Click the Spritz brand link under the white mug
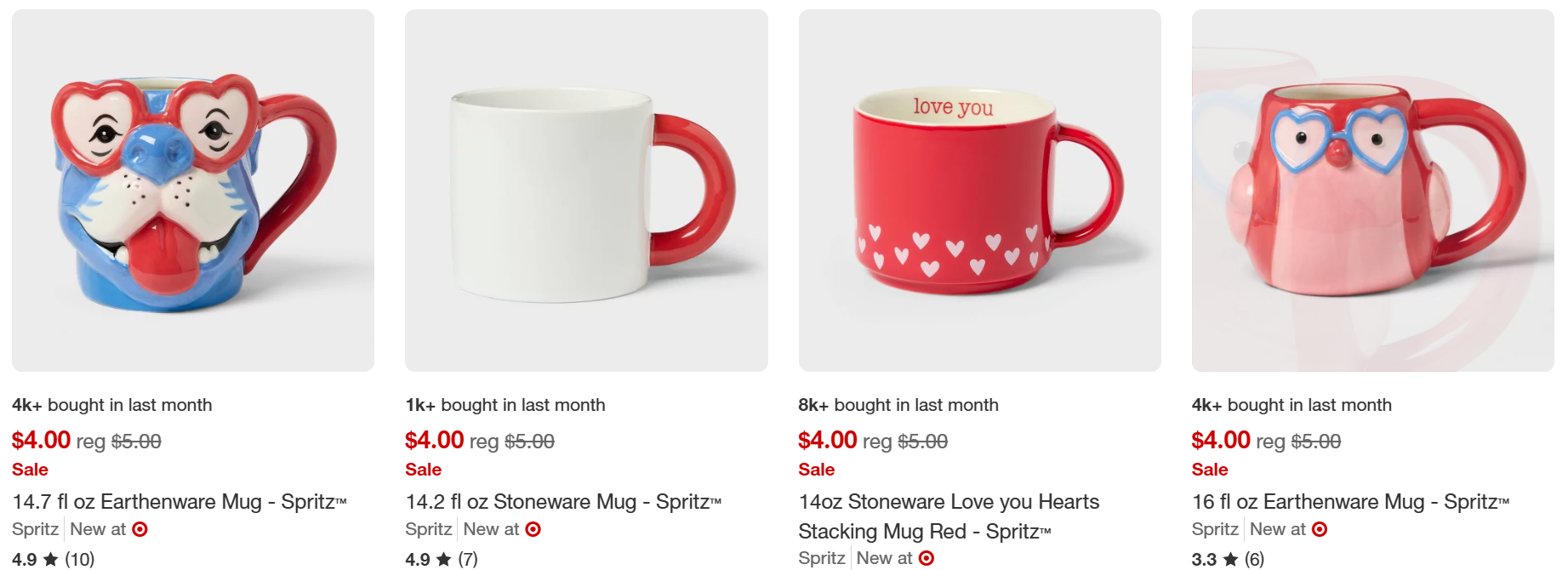This screenshot has height=570, width=1568. (428, 529)
